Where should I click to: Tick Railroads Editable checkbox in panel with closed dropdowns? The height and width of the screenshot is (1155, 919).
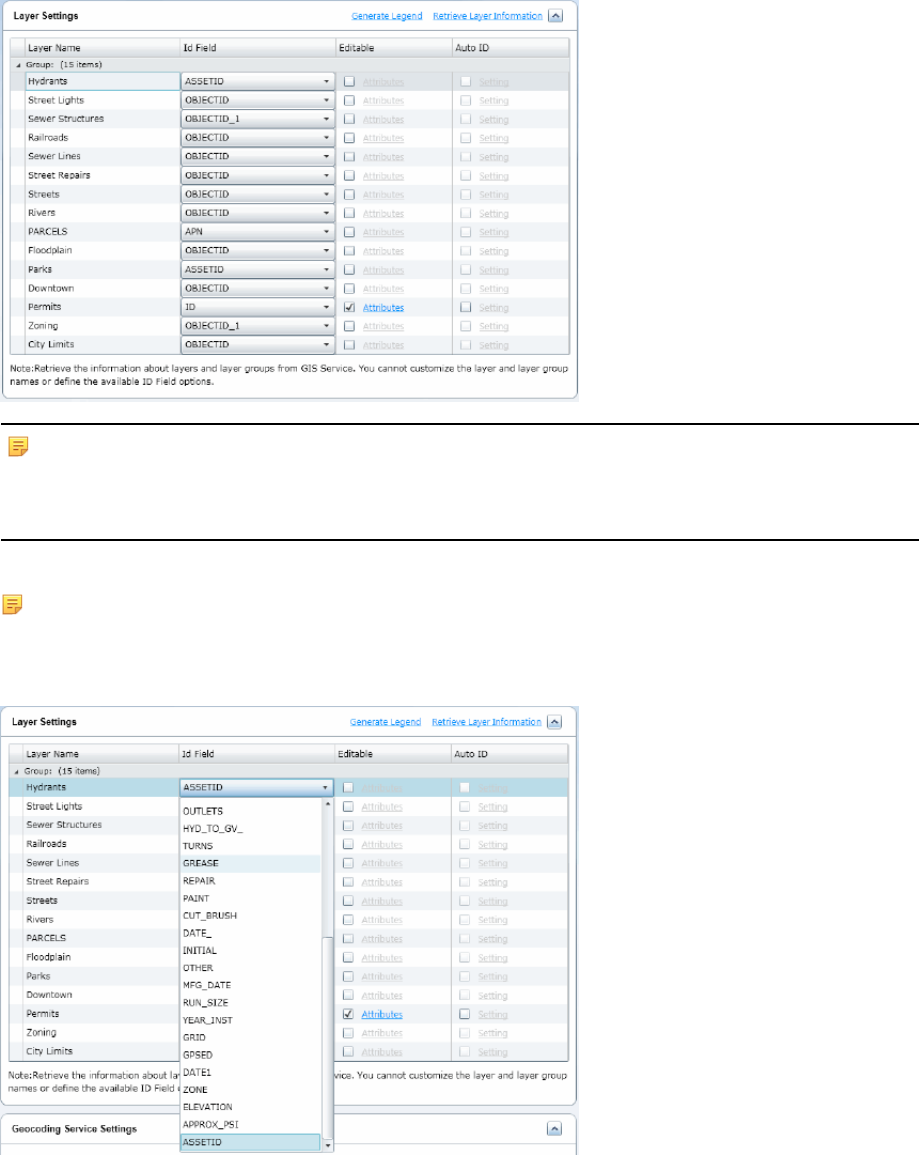(349, 138)
